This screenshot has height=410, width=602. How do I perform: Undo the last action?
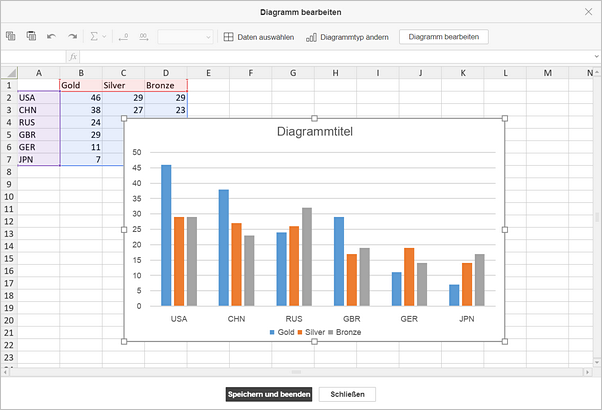(52, 37)
